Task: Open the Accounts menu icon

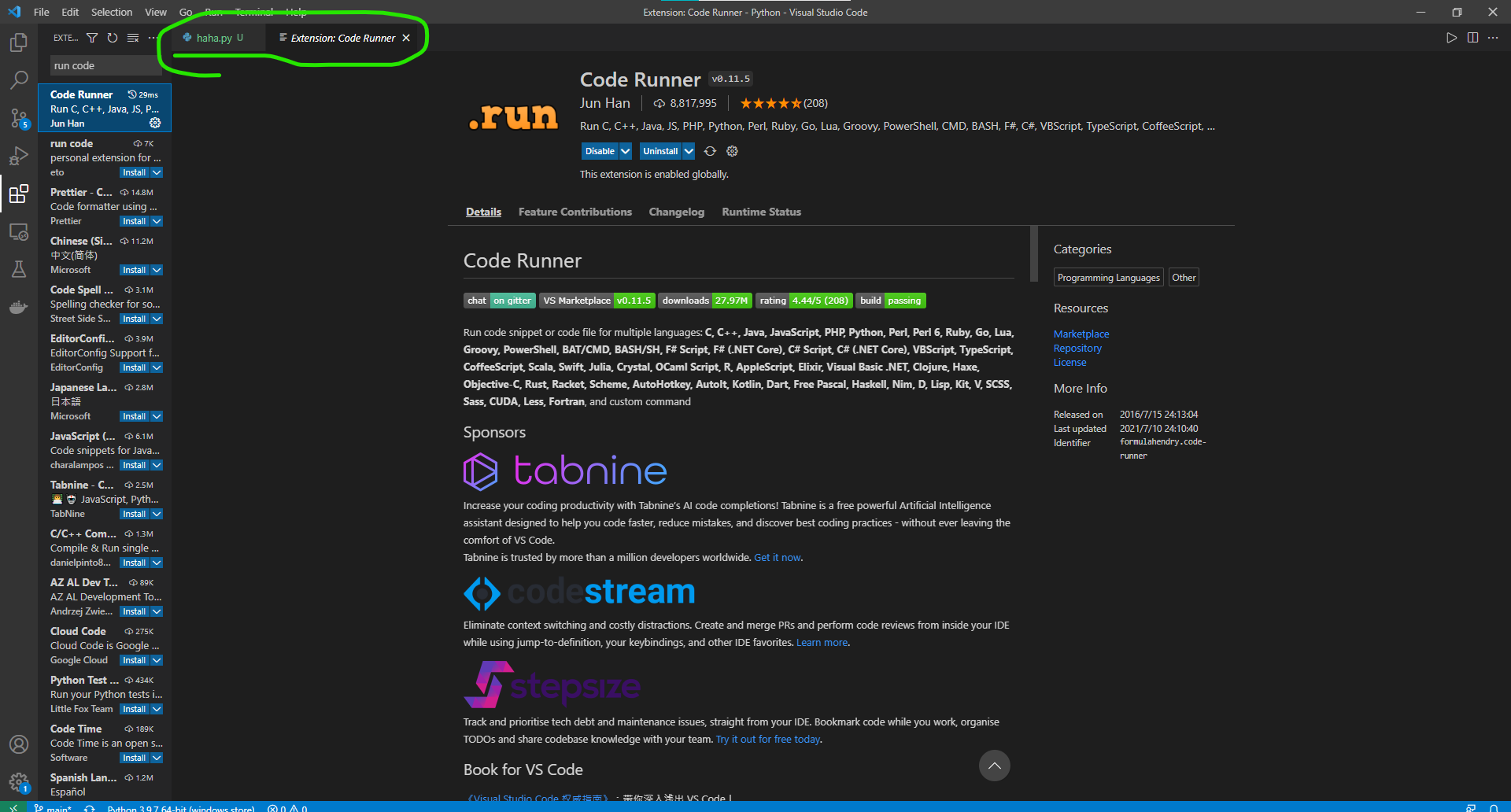Action: (19, 744)
